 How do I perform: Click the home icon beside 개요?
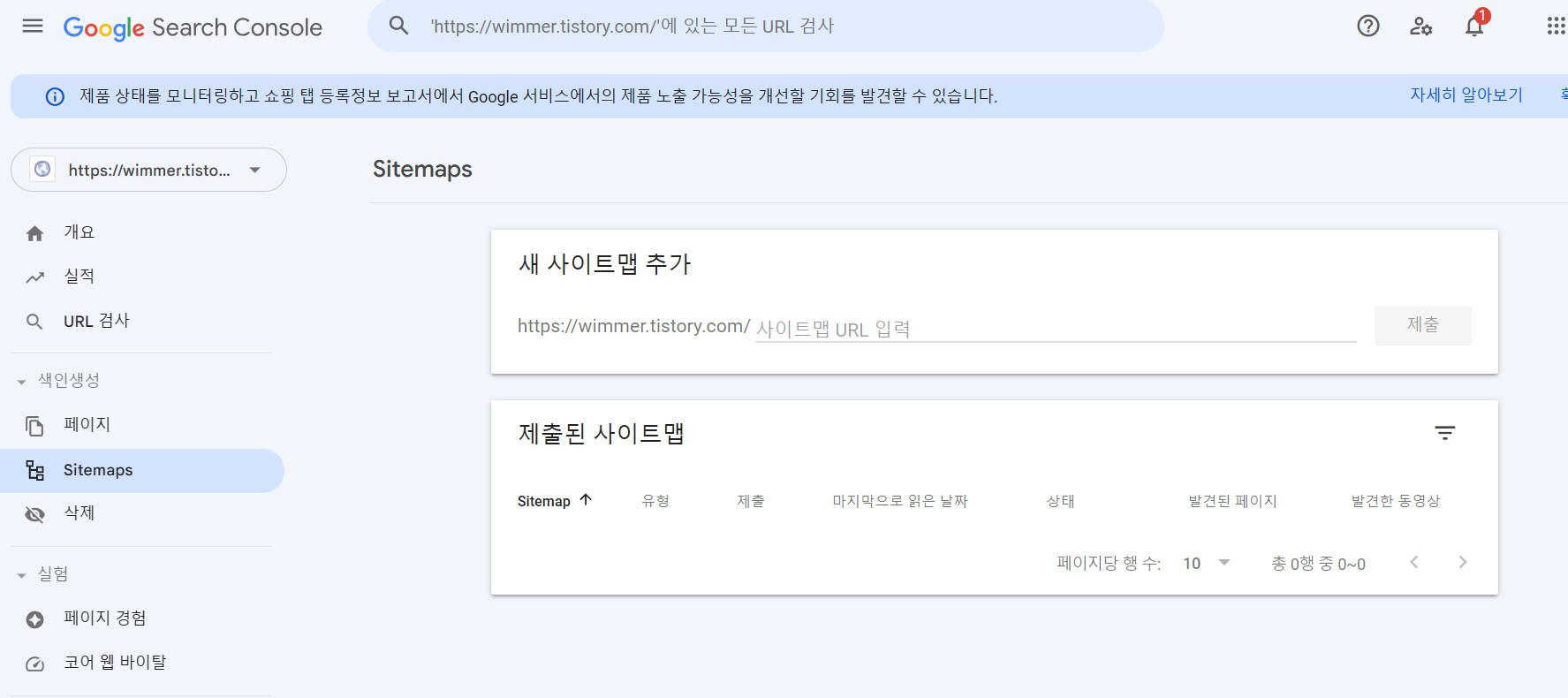pos(34,233)
